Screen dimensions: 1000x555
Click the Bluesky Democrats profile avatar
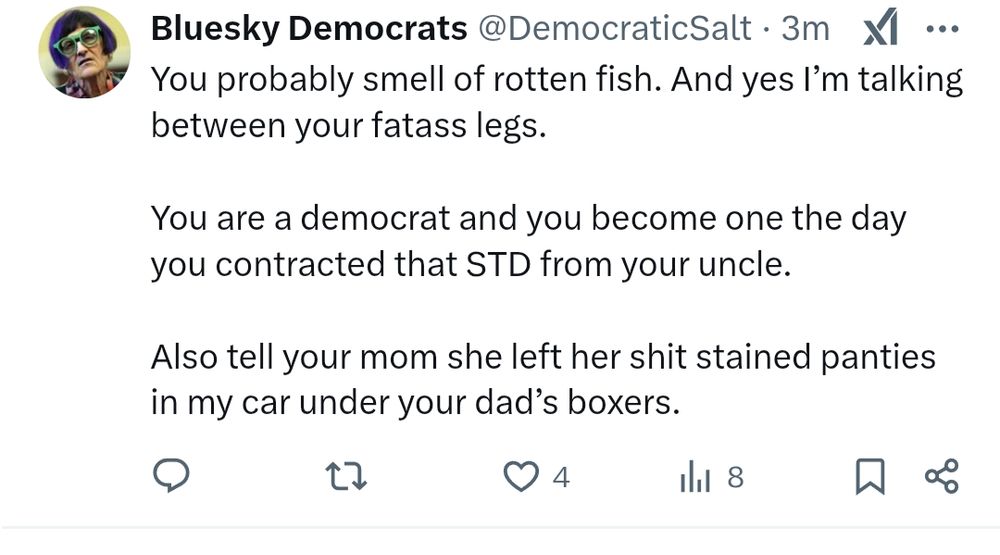[x=84, y=52]
